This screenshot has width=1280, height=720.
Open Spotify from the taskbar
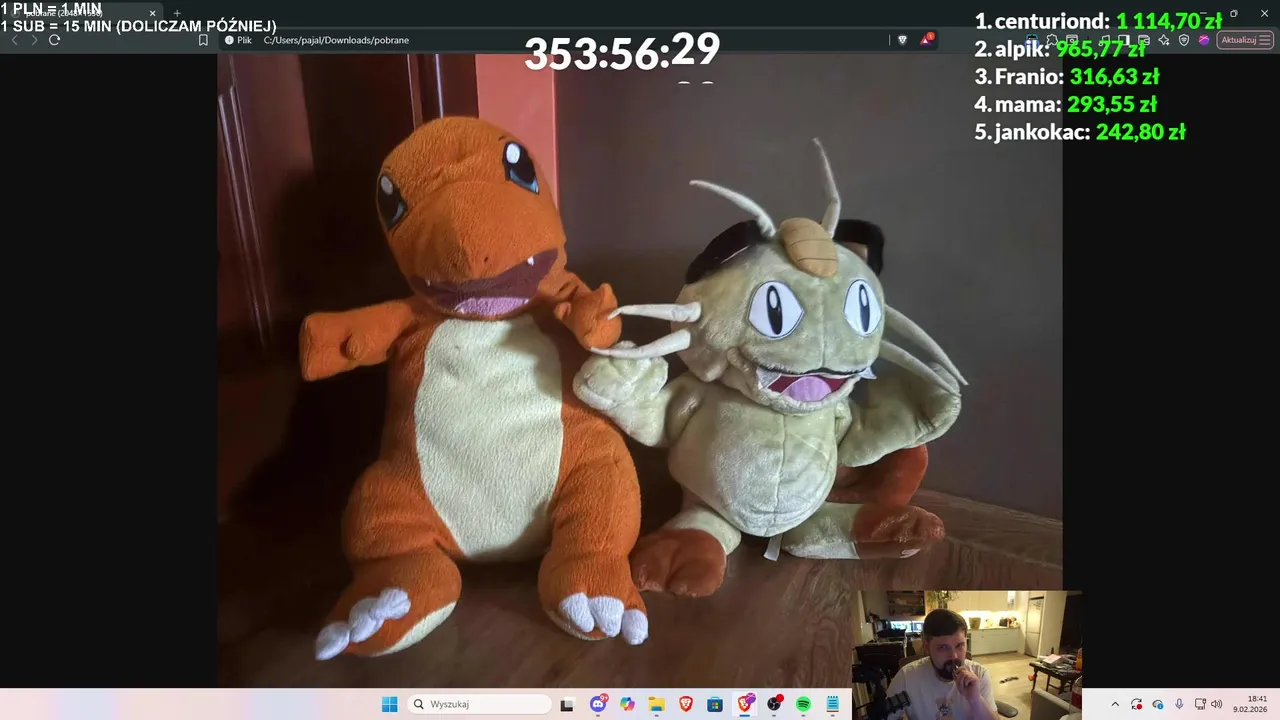[803, 704]
